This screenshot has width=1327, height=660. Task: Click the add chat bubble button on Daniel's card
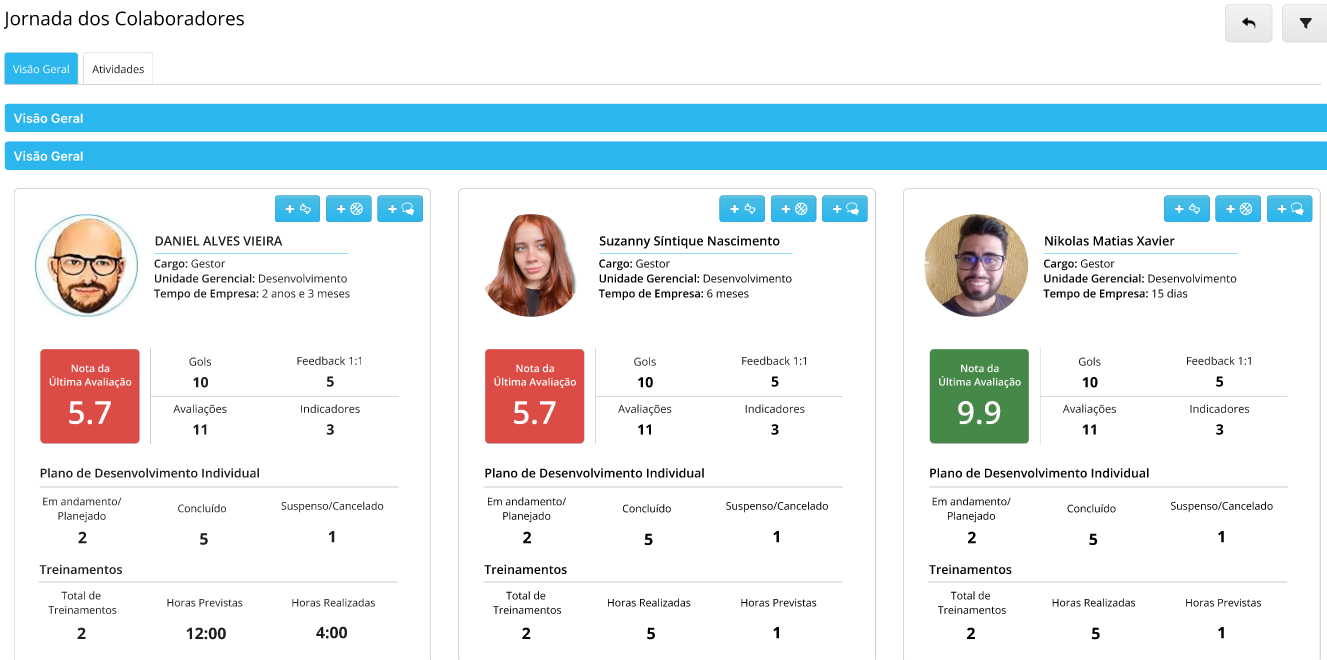[400, 209]
